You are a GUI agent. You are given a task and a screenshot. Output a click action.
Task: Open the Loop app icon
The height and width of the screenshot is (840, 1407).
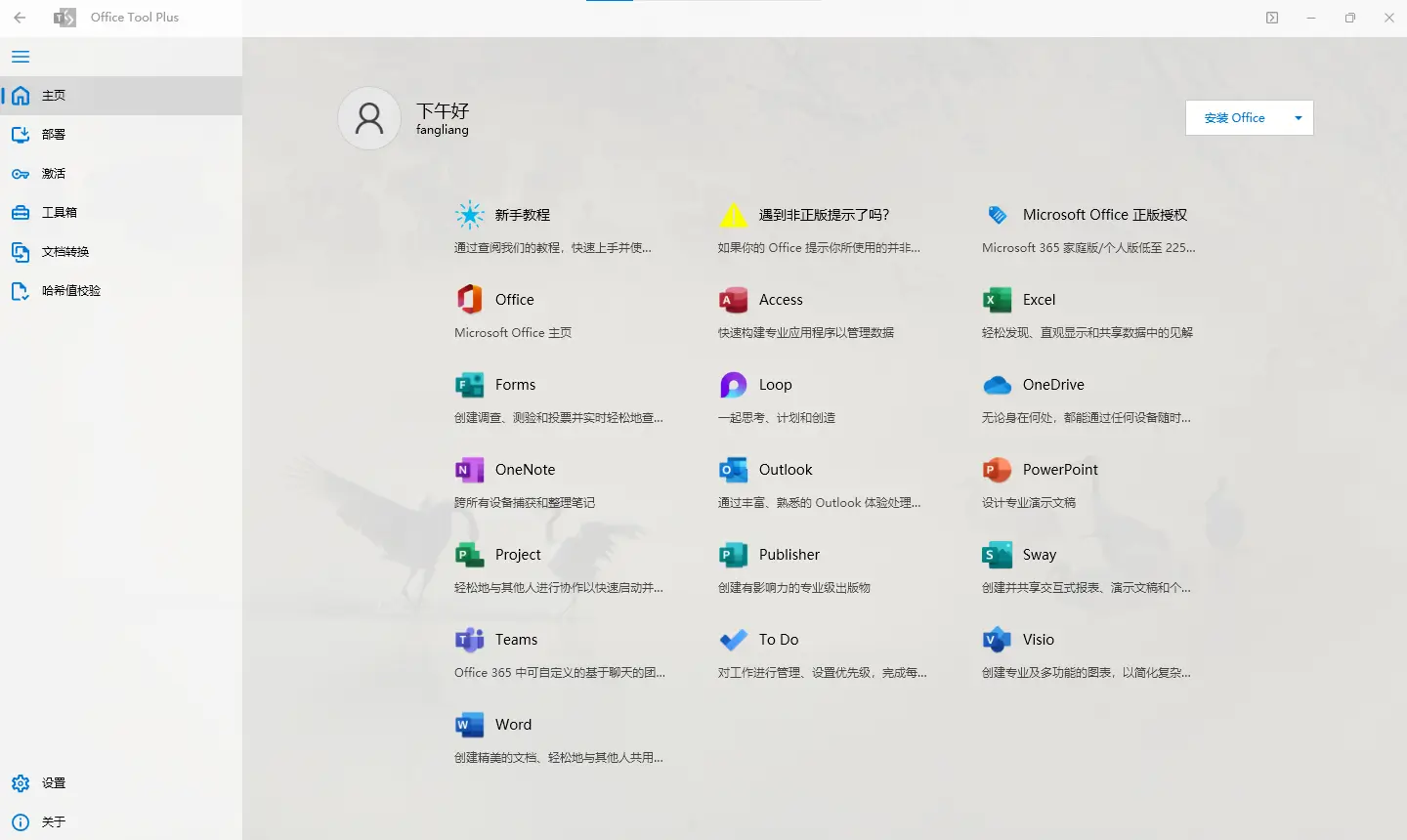pyautogui.click(x=733, y=385)
